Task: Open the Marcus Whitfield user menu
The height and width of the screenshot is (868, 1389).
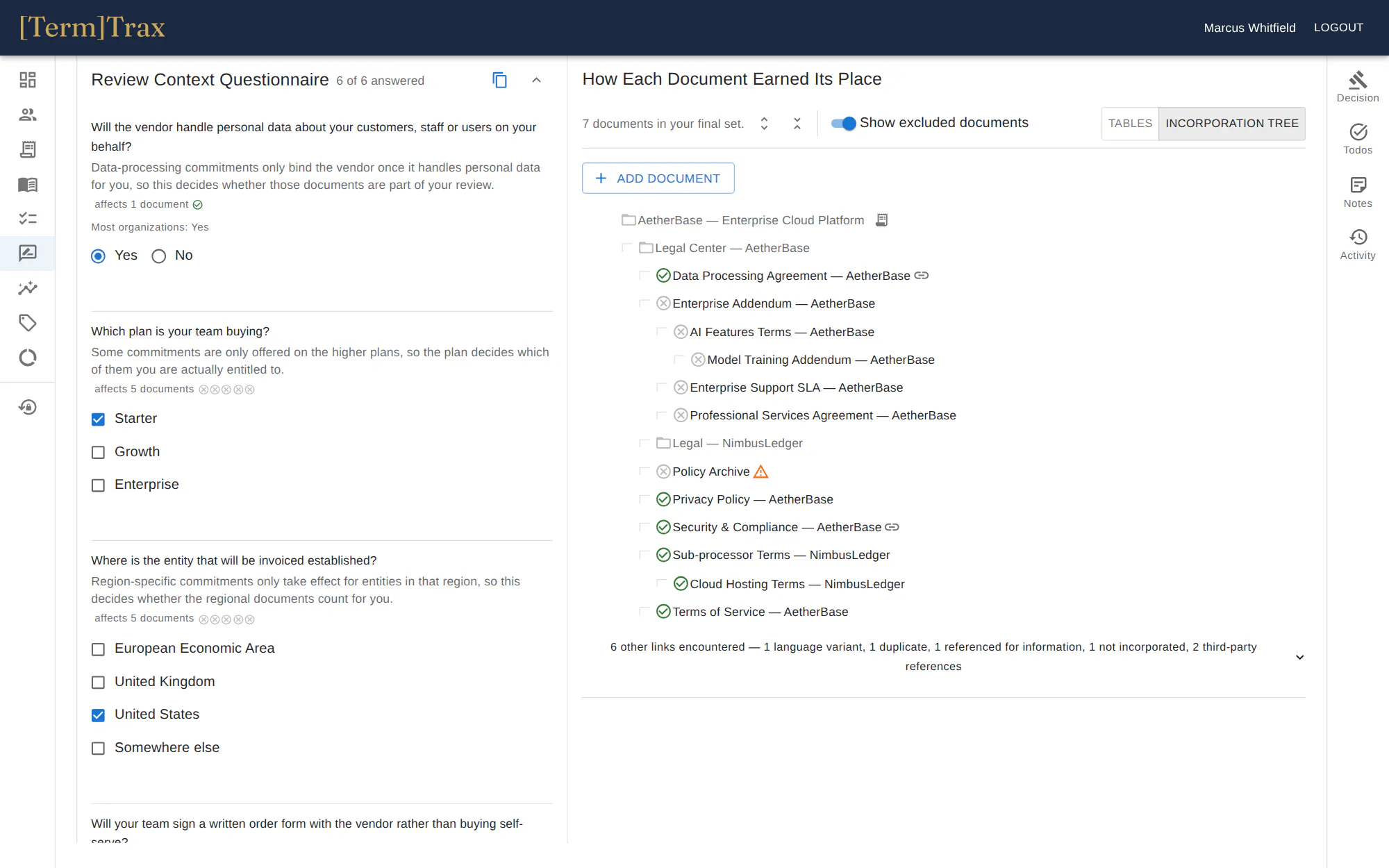Action: tap(1249, 28)
